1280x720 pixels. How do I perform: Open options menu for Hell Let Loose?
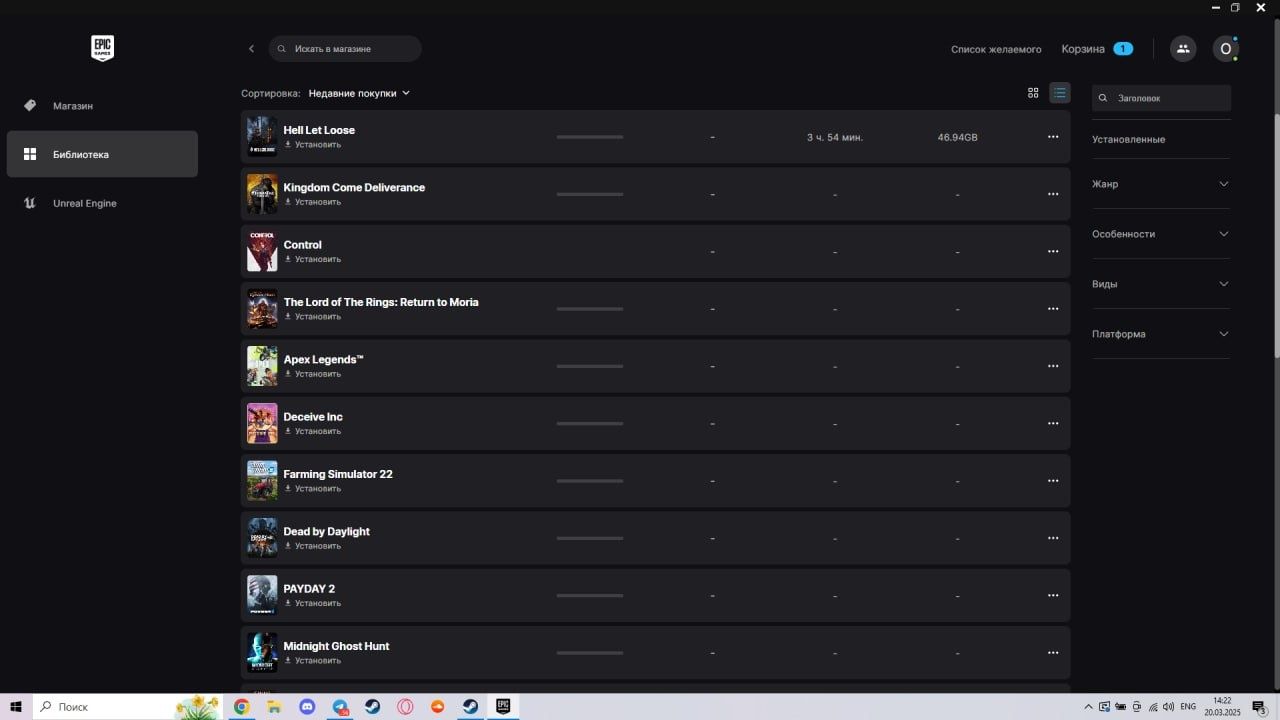1053,137
